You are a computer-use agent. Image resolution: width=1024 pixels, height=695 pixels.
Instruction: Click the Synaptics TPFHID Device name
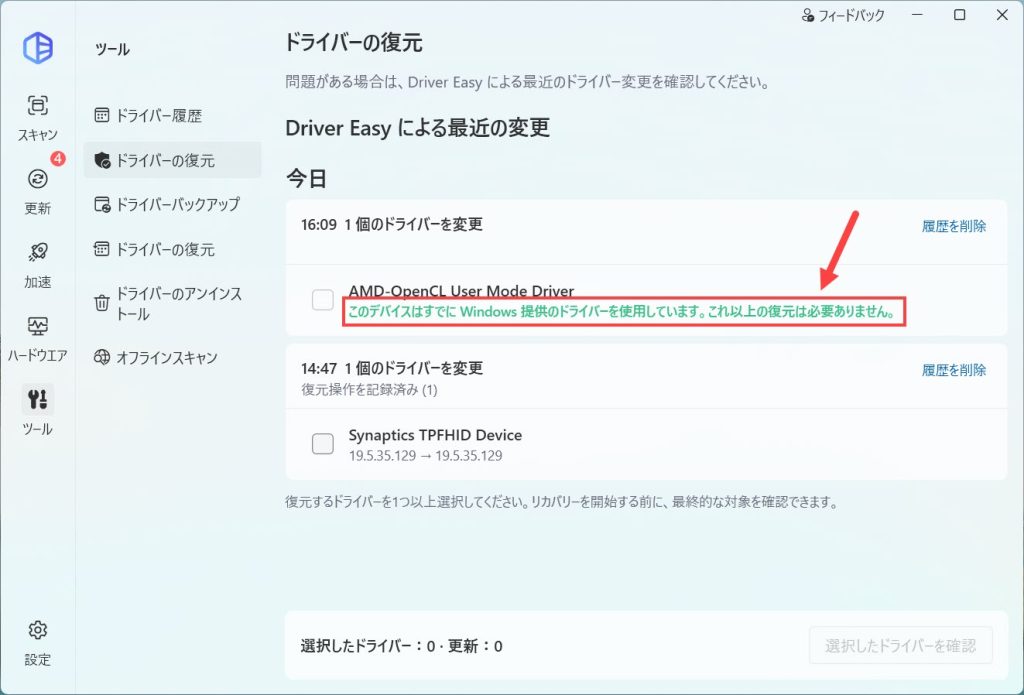tap(435, 435)
